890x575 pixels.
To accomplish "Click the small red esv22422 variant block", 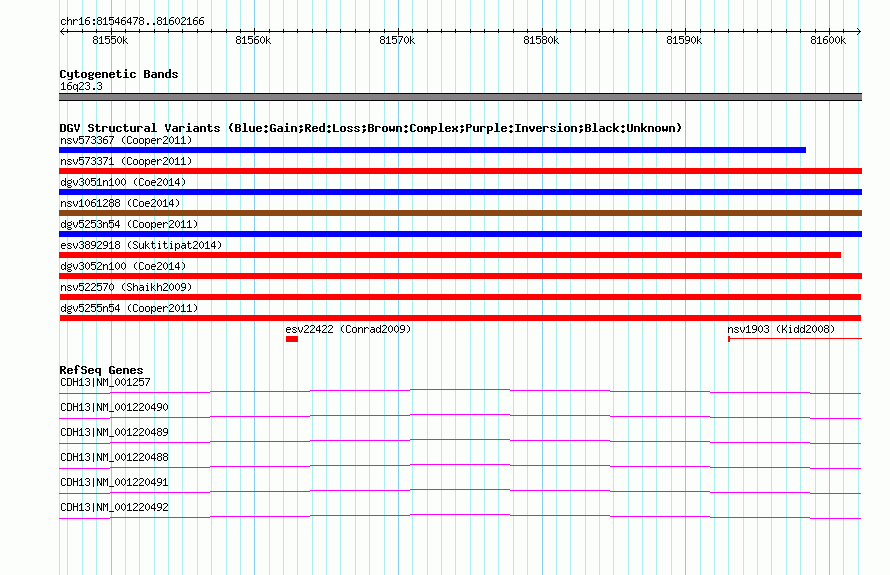I will pyautogui.click(x=292, y=339).
